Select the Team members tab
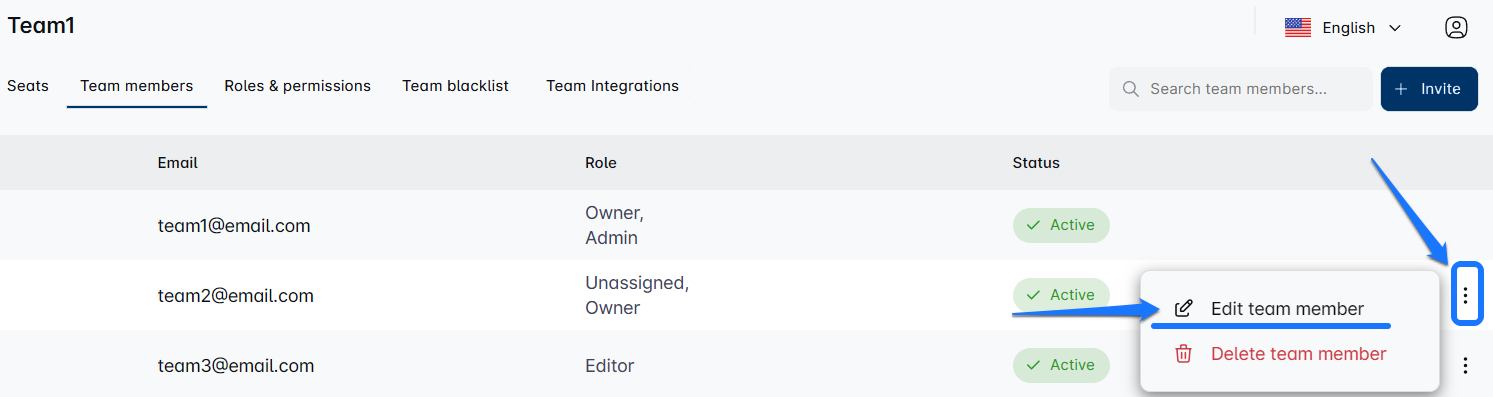Image resolution: width=1493 pixels, height=397 pixels. point(137,86)
